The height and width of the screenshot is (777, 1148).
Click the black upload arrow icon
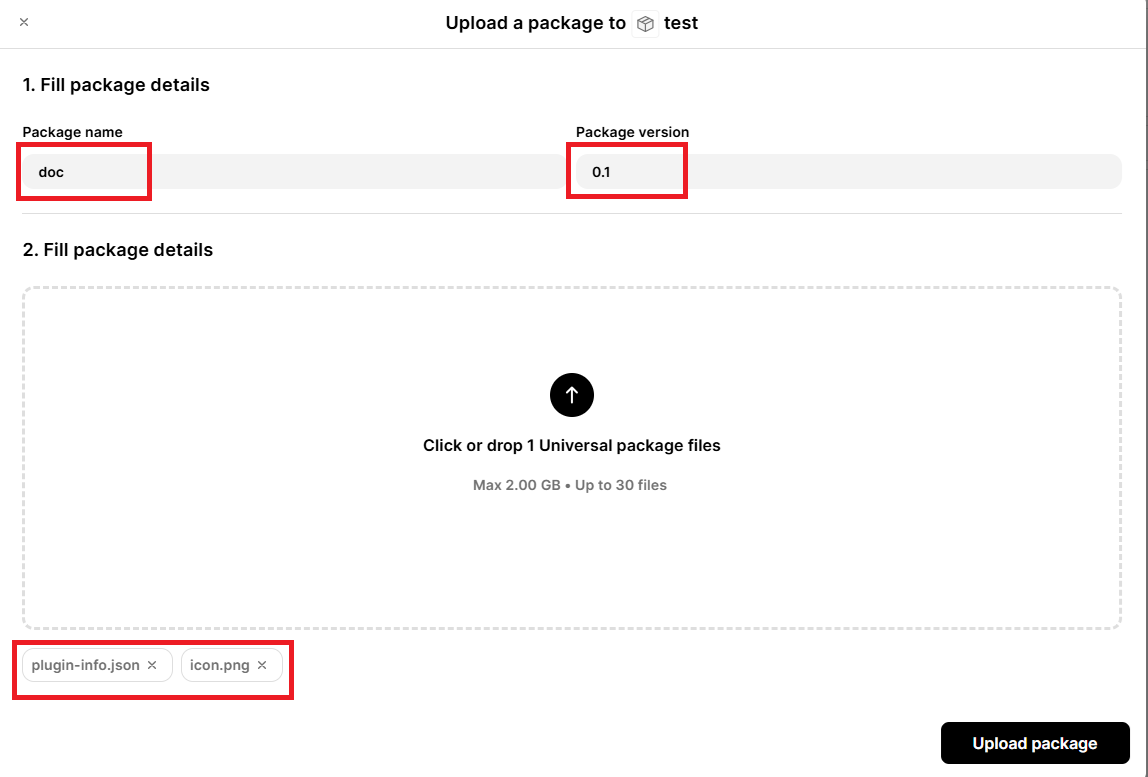[572, 395]
